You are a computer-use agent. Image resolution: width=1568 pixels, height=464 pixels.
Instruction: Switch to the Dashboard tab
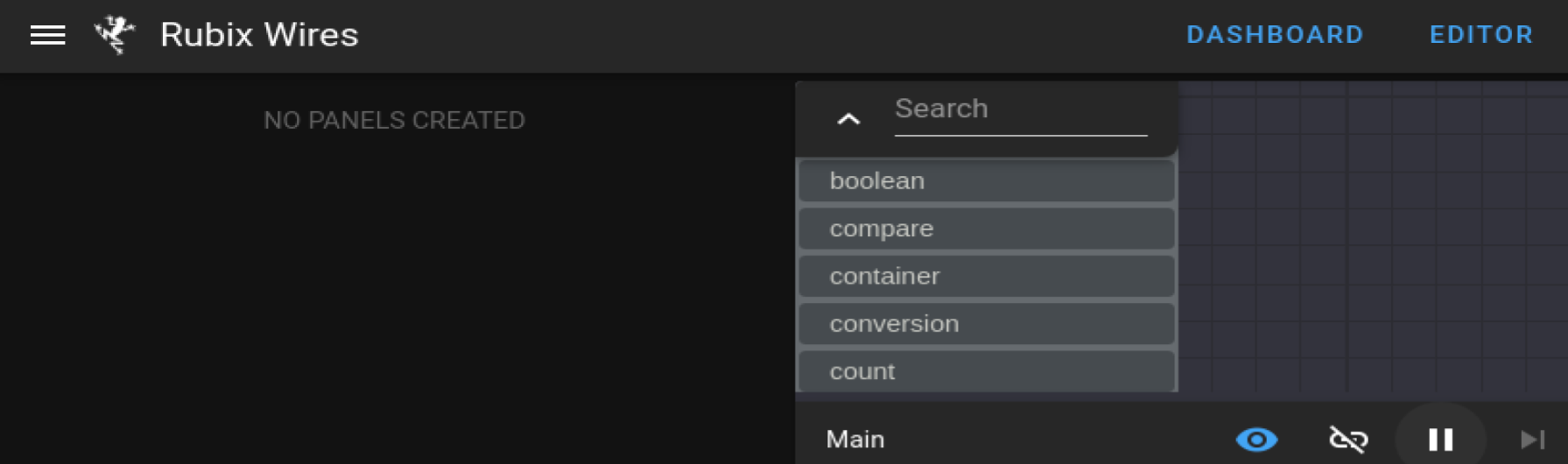pyautogui.click(x=1275, y=35)
